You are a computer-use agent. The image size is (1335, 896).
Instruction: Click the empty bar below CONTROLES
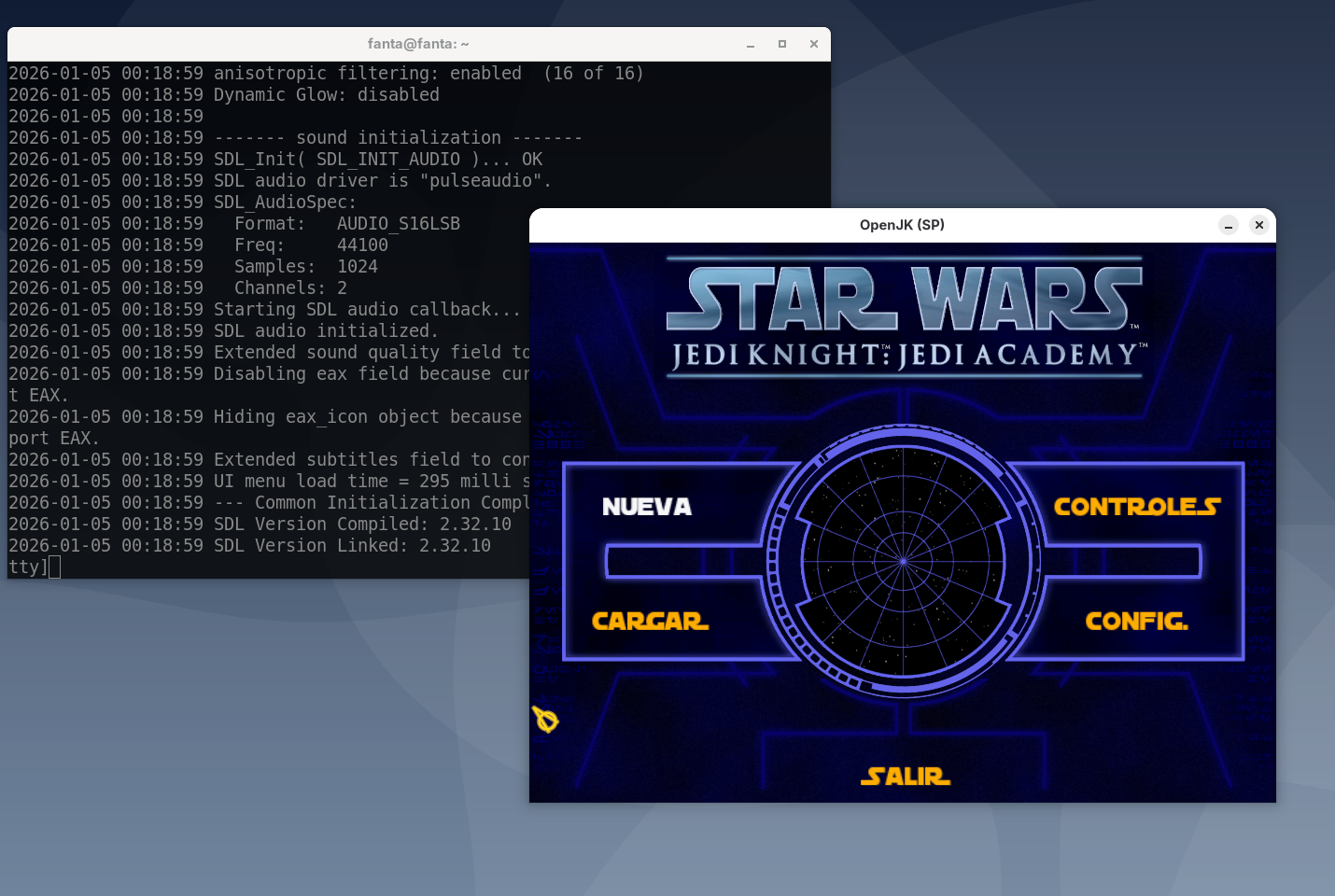[1120, 562]
